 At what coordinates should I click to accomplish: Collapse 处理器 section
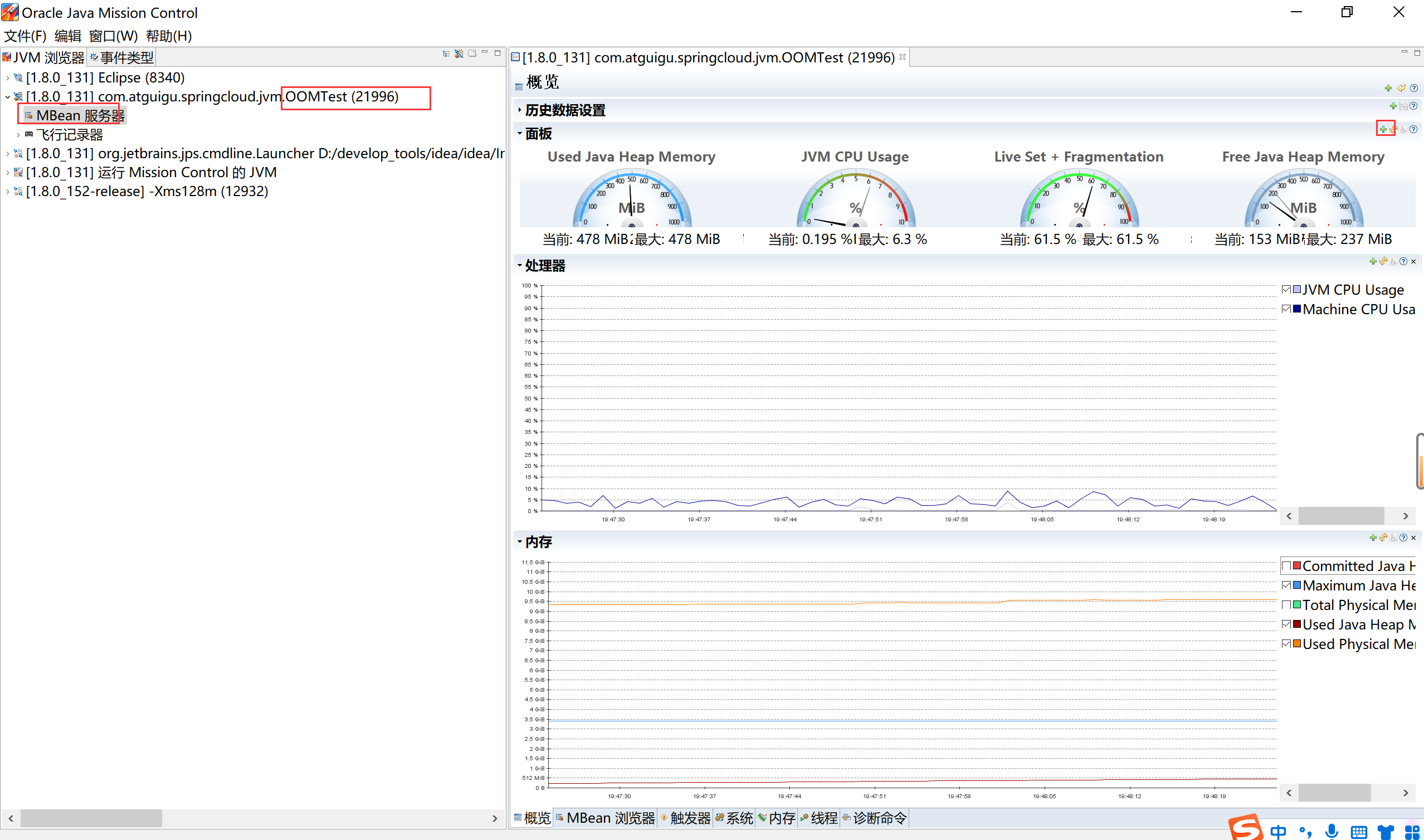(x=519, y=266)
